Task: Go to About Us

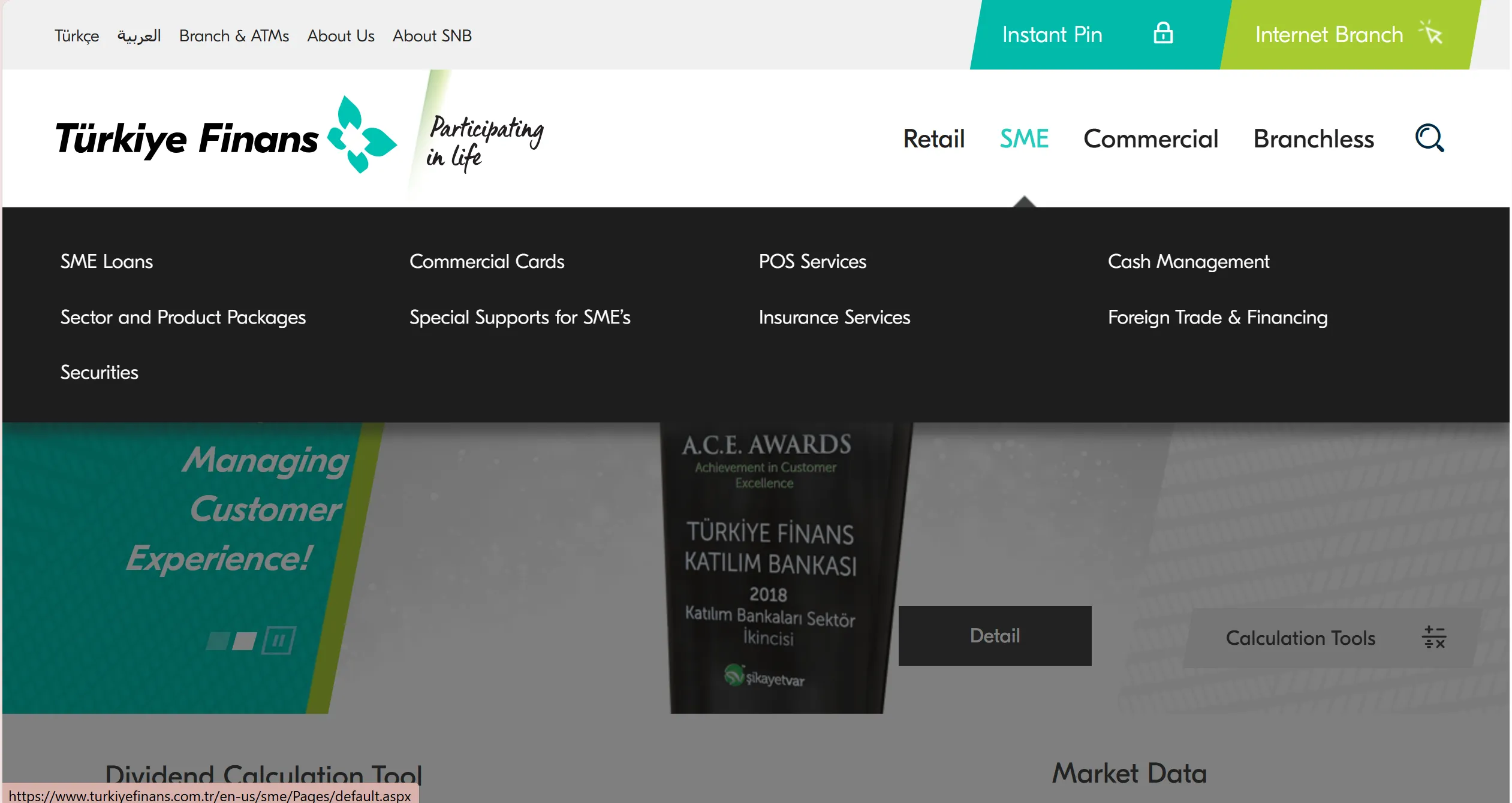Action: pos(341,36)
